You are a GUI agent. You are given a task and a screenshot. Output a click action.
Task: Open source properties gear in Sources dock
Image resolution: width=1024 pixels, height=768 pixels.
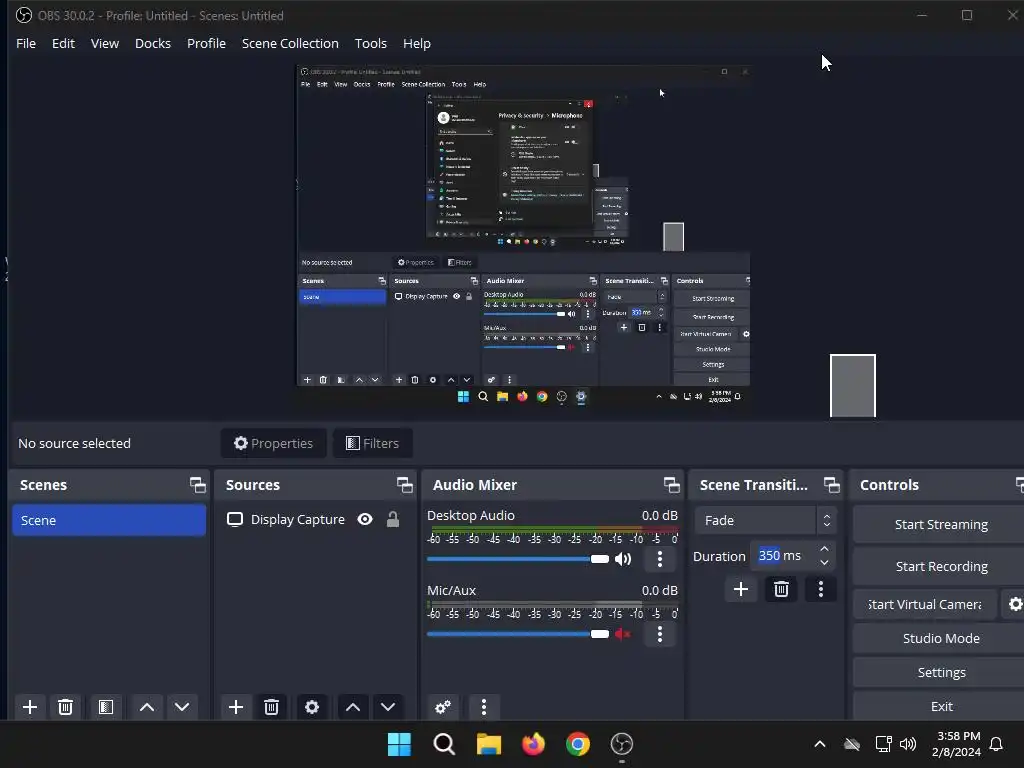tap(312, 707)
